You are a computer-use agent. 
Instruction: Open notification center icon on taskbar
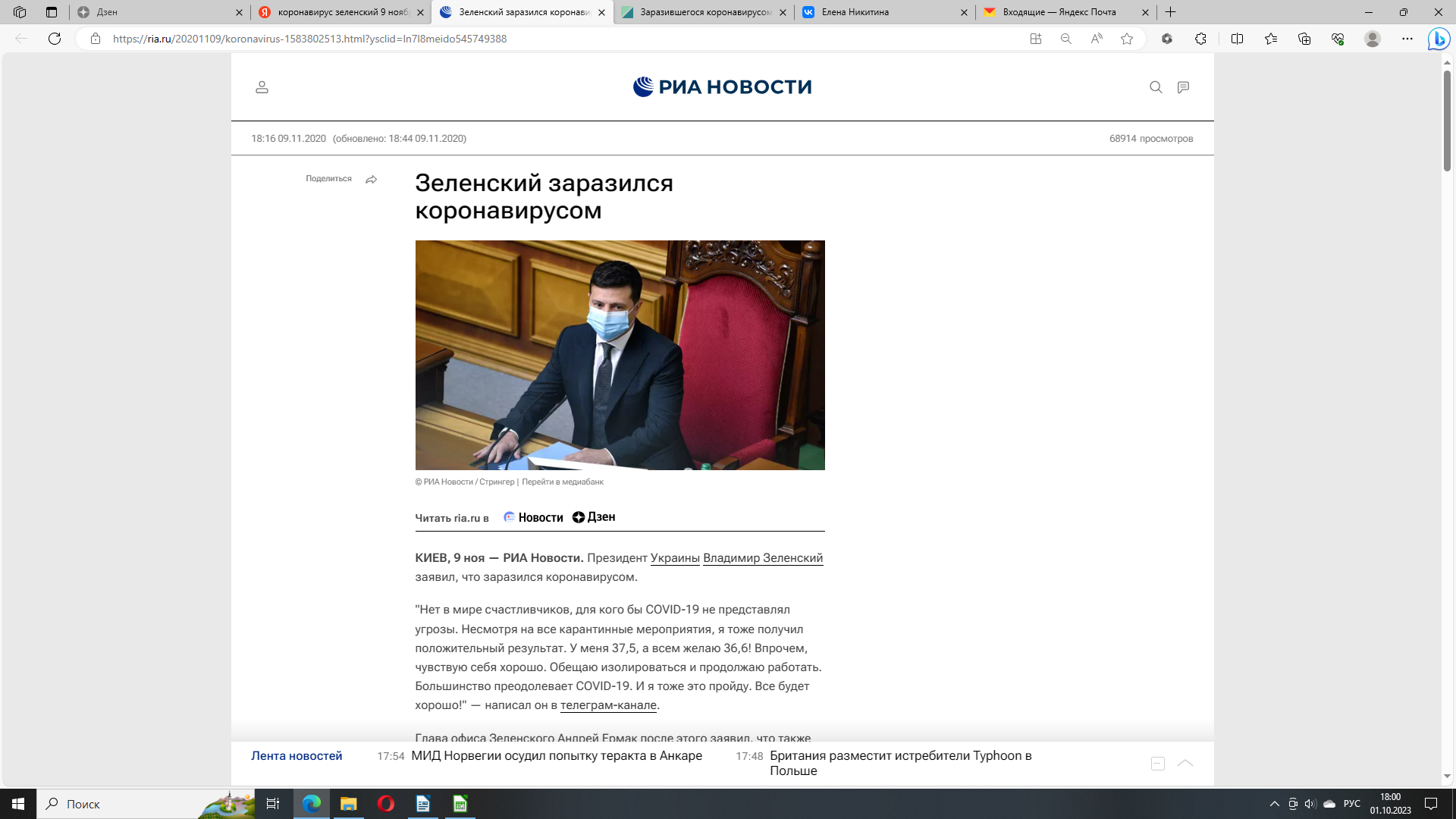[x=1431, y=804]
